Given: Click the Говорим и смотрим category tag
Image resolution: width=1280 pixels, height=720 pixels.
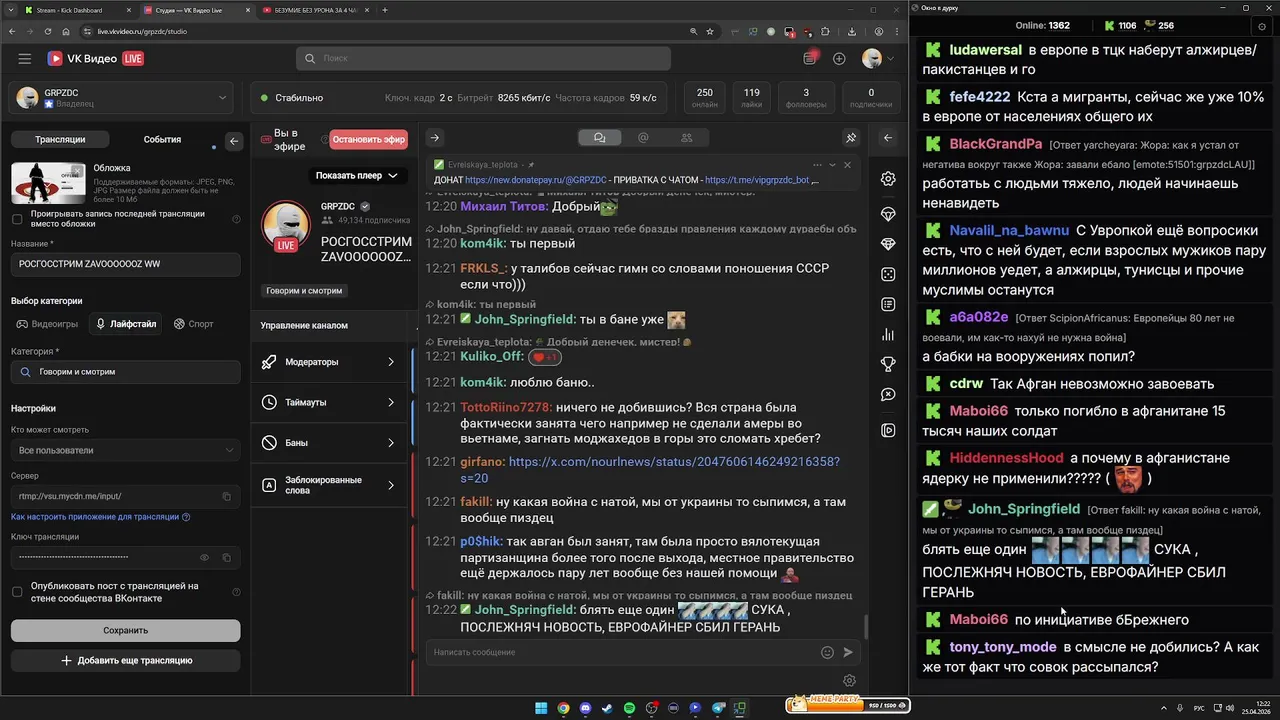Looking at the screenshot, I should (x=304, y=291).
